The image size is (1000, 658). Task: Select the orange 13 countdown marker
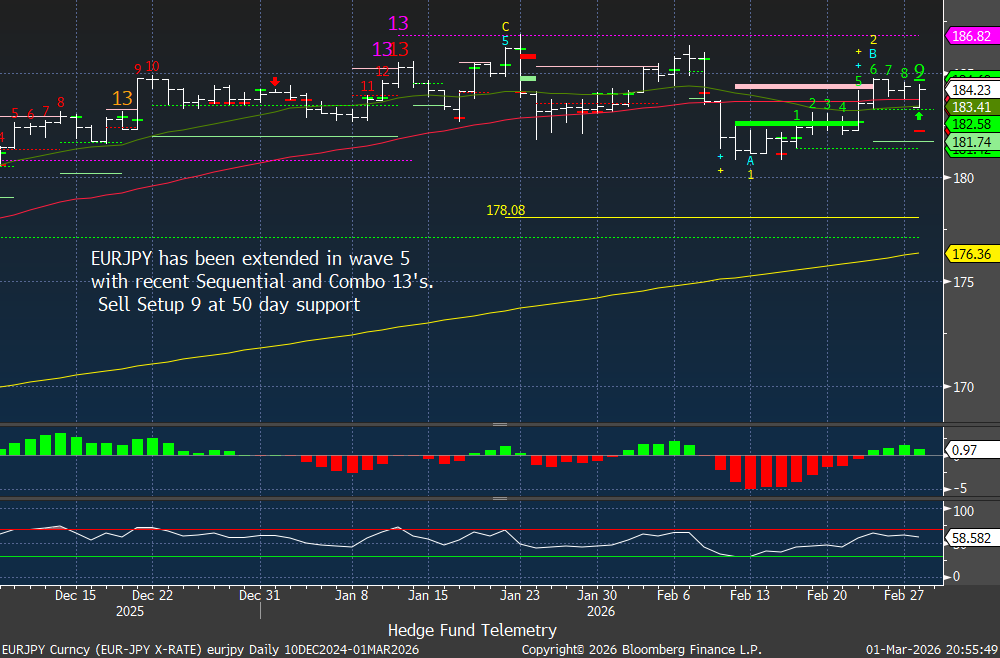122,98
